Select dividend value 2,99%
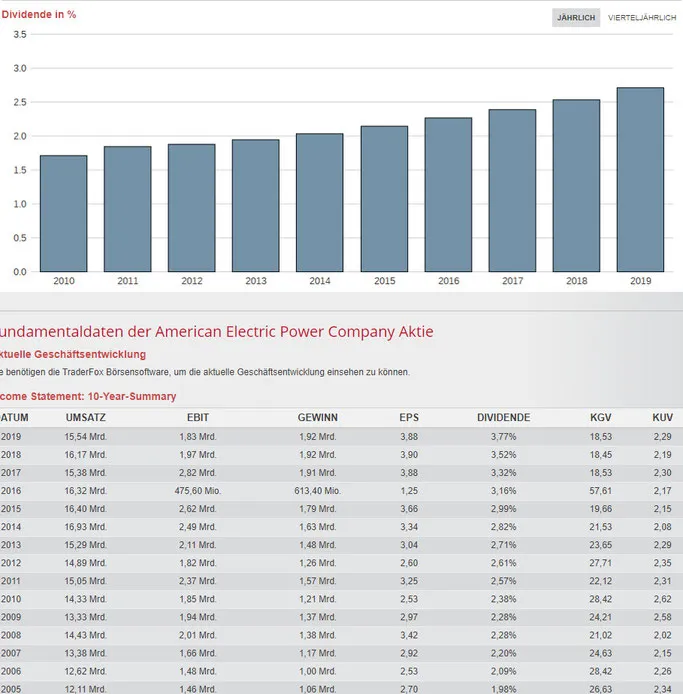Viewport: 683px width, 694px height. pyautogui.click(x=503, y=509)
